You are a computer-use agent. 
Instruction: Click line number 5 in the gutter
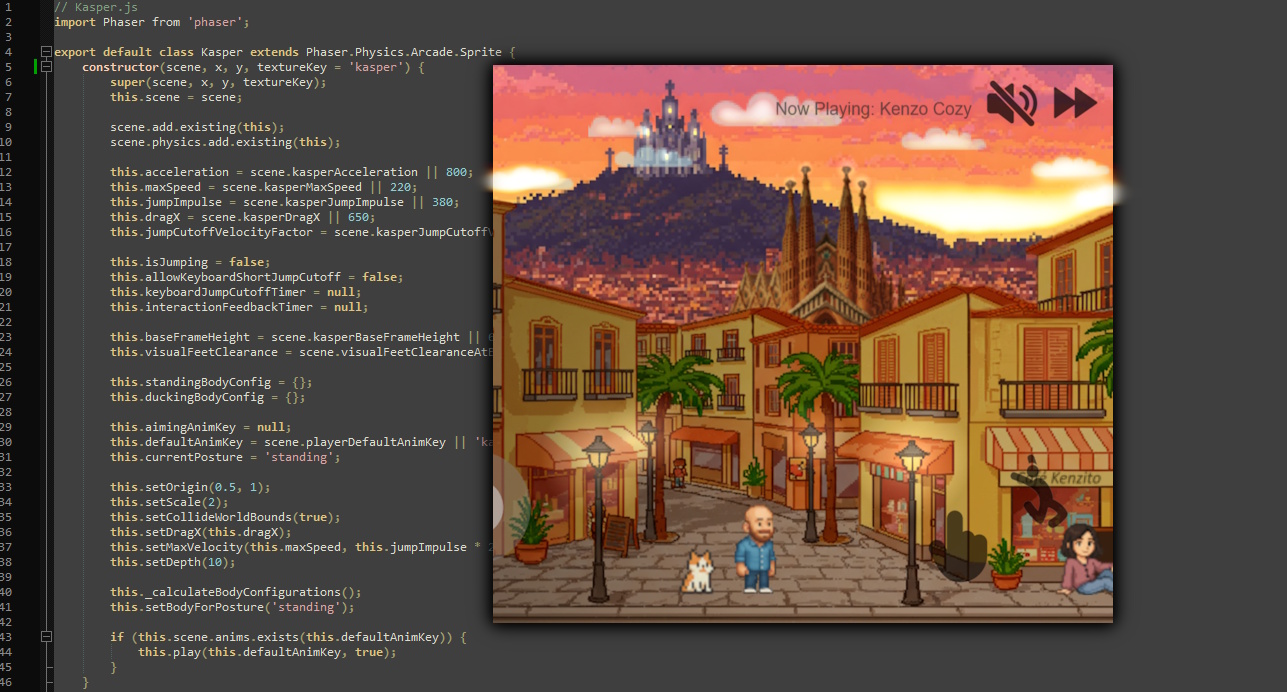coord(8,66)
